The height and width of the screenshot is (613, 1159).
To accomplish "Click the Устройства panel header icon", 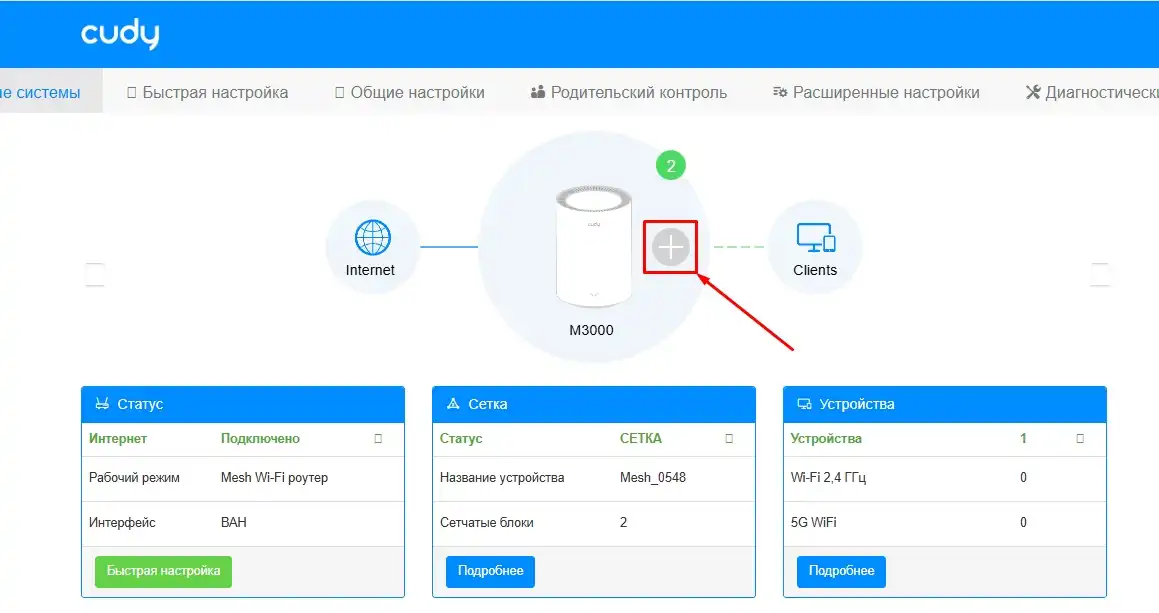I will point(804,404).
